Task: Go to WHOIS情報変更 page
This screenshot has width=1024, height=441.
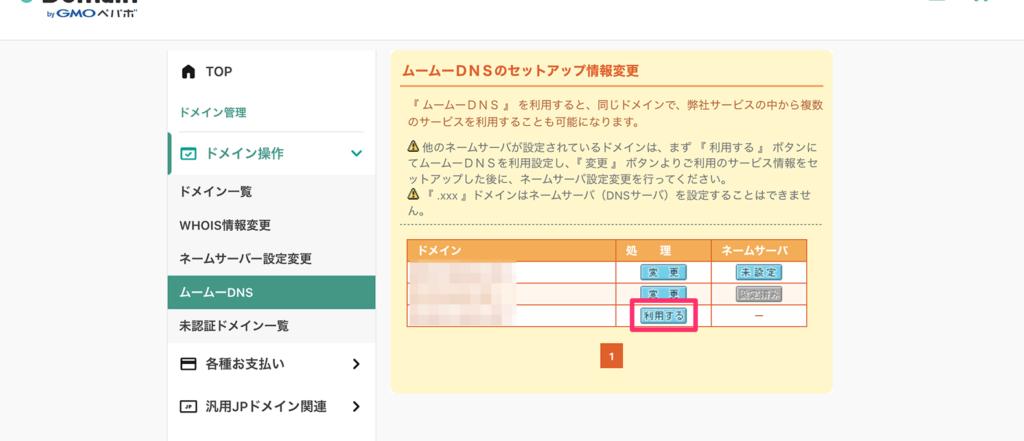Action: [x=272, y=225]
